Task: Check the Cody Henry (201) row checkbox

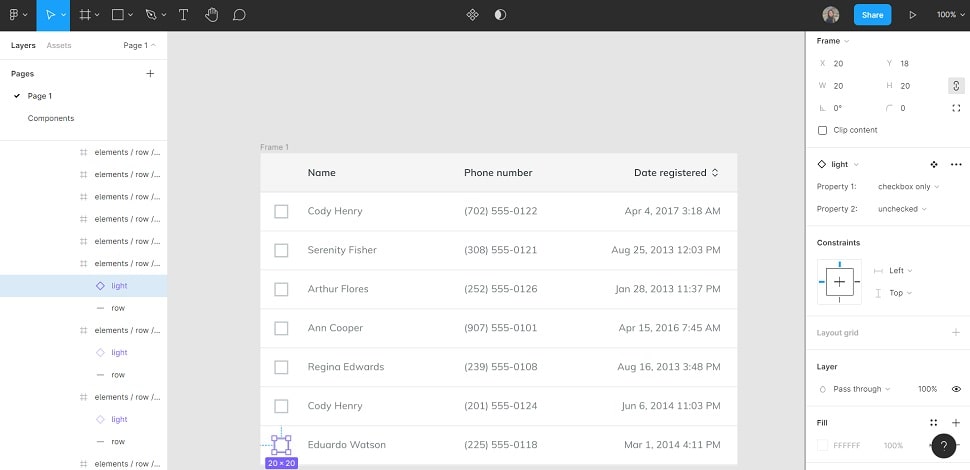Action: click(281, 406)
